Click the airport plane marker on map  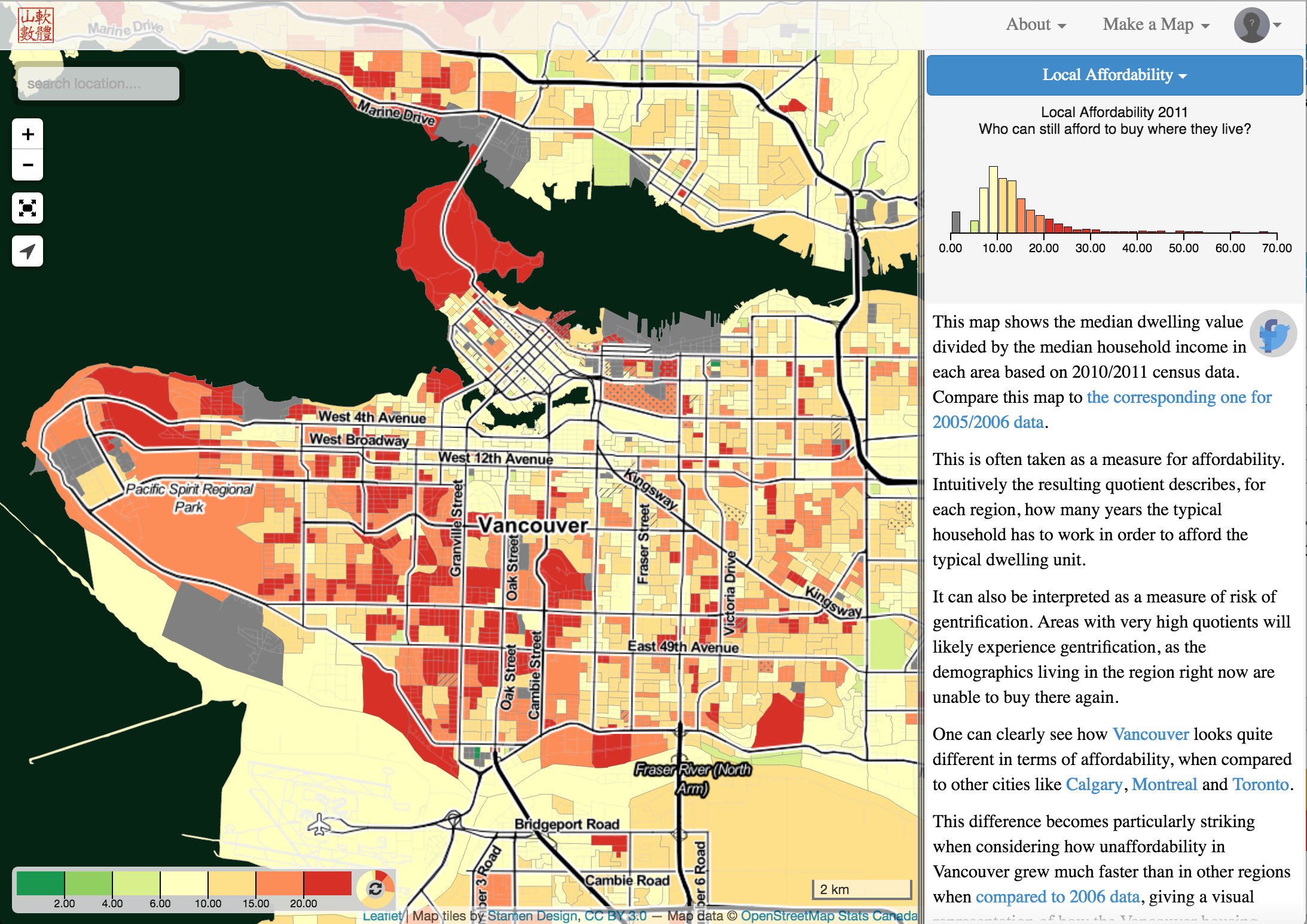[319, 825]
